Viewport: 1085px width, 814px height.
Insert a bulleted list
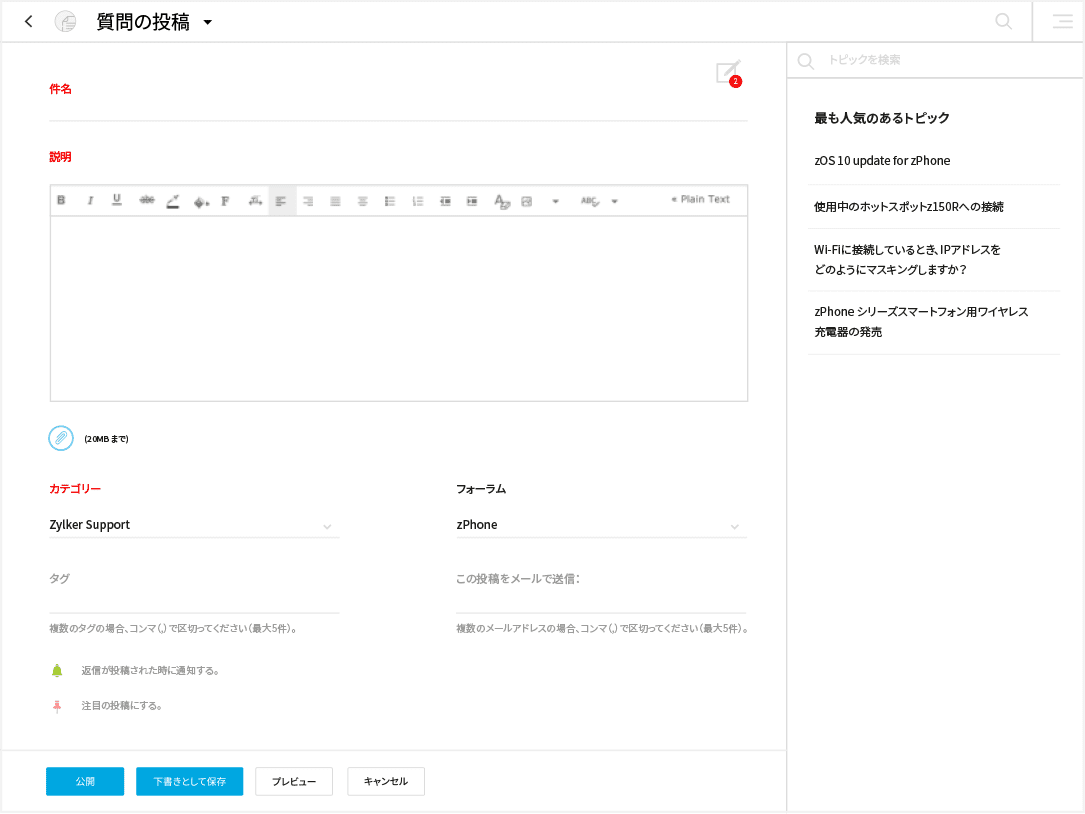click(390, 201)
